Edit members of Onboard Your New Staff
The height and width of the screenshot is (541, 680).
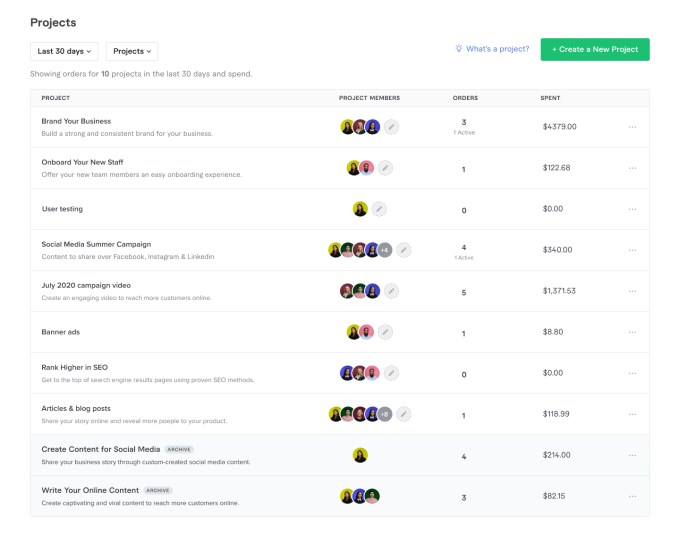385,168
